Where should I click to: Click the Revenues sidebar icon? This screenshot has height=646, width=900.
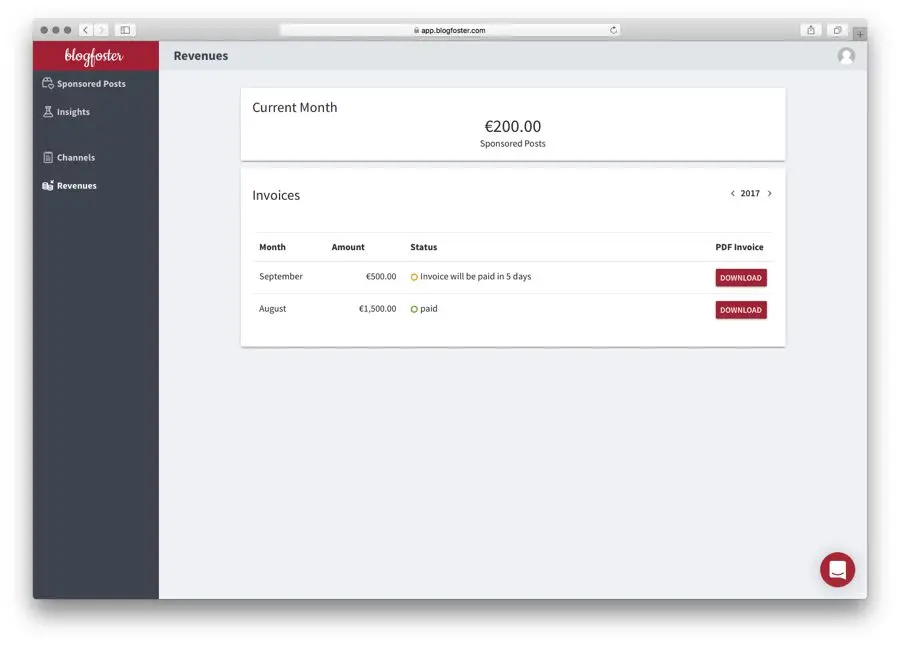pyautogui.click(x=47, y=185)
